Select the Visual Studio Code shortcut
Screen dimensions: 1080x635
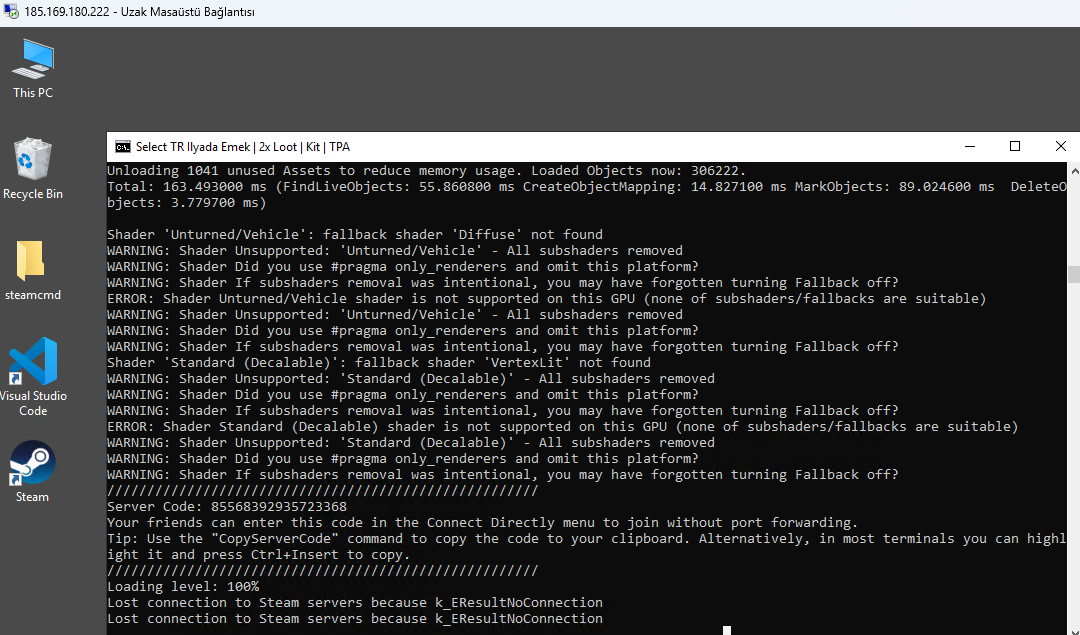33,377
